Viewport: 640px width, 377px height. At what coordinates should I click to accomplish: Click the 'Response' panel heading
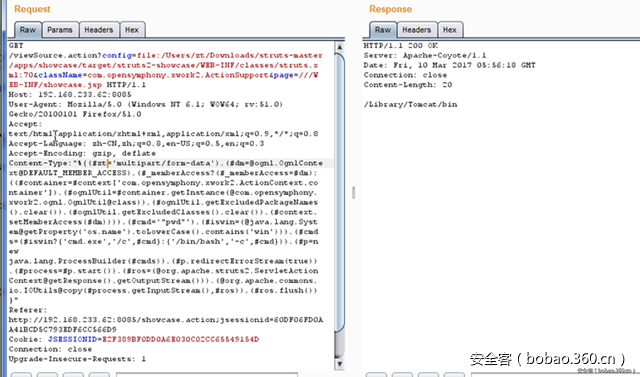point(391,9)
